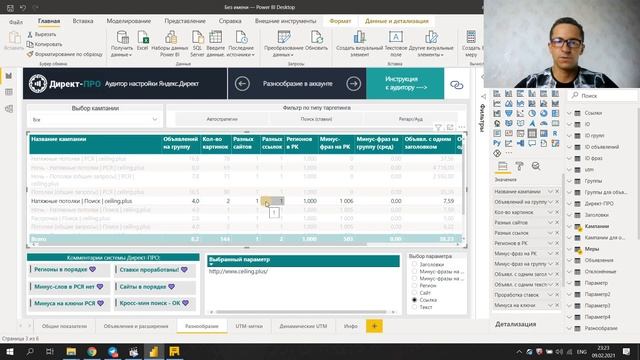This screenshot has height=360, width=640.
Task: Click Форматирование по образцу
Action: pos(64,54)
